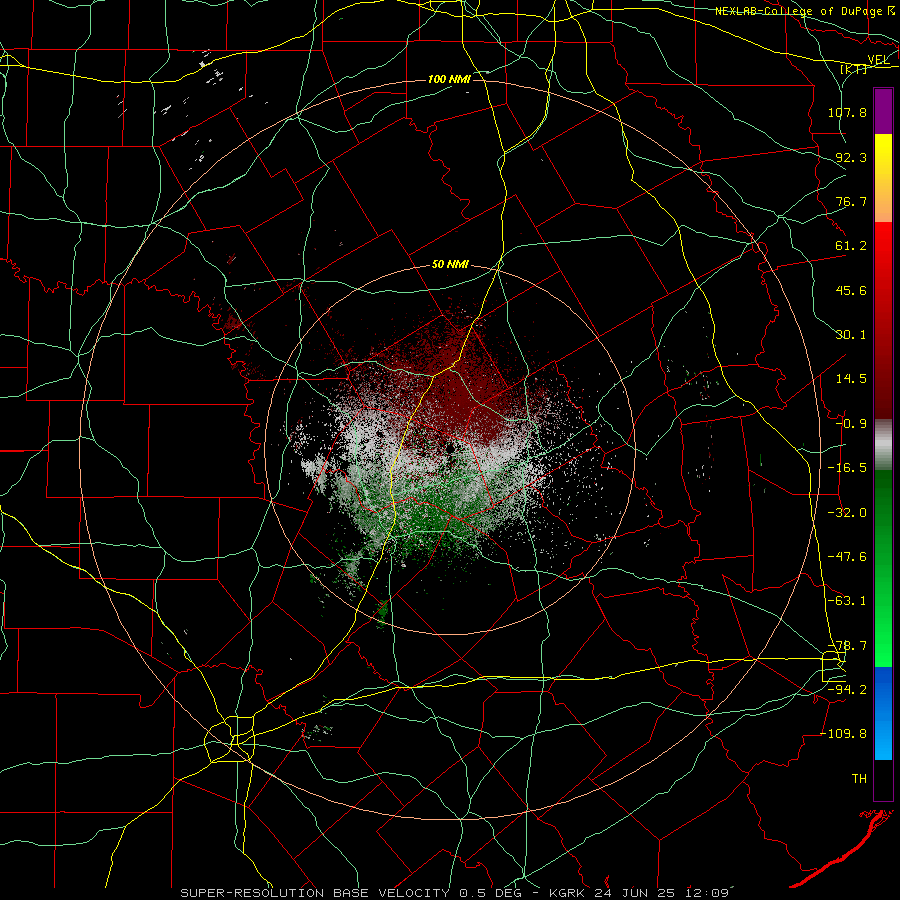The width and height of the screenshot is (900, 900).
Task: Click the -109.8 value on velocity scale
Action: (844, 734)
